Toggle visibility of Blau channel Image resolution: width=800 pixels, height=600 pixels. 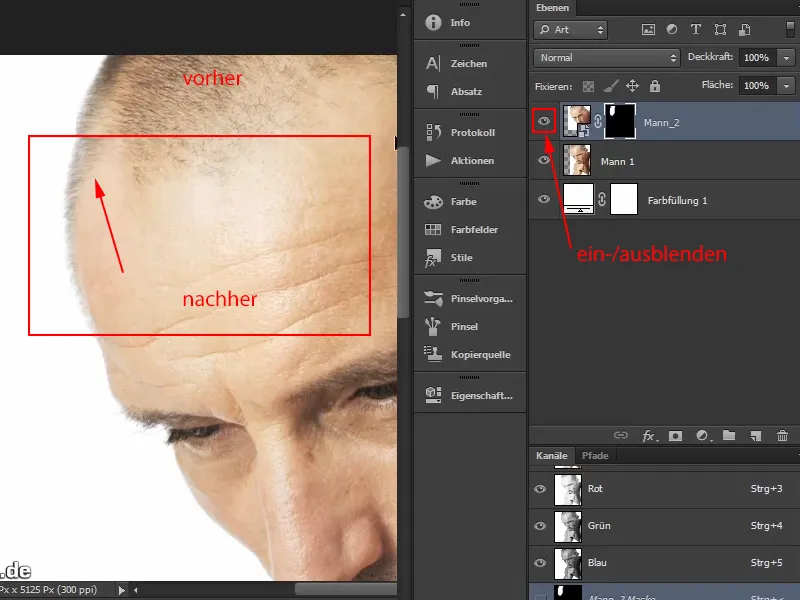540,563
